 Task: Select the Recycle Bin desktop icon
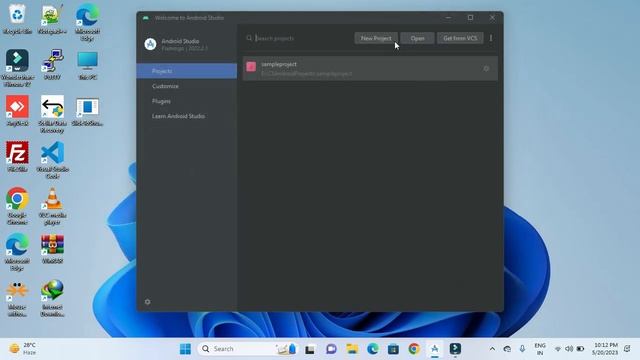17,19
